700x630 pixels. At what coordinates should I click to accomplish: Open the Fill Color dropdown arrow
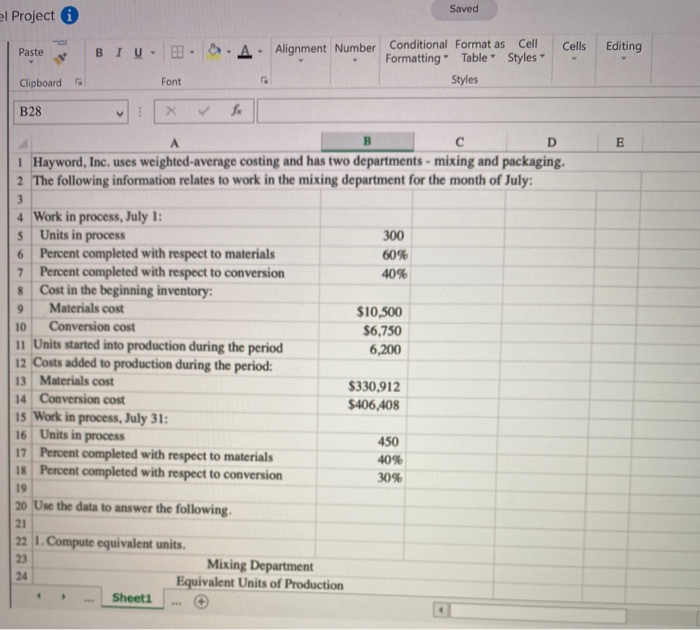point(229,52)
